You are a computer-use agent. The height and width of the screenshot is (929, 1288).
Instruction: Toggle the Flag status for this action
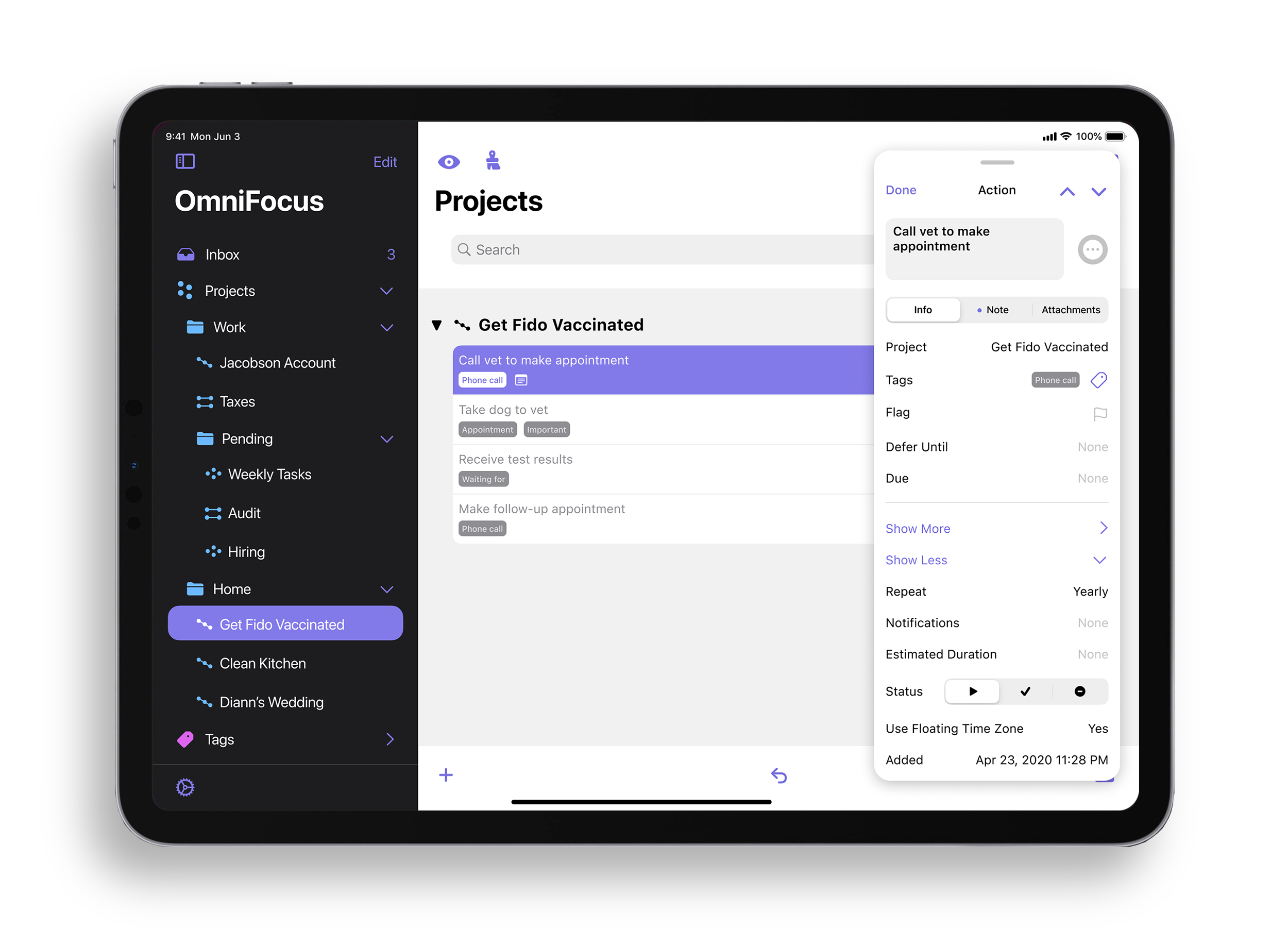[x=1099, y=413]
